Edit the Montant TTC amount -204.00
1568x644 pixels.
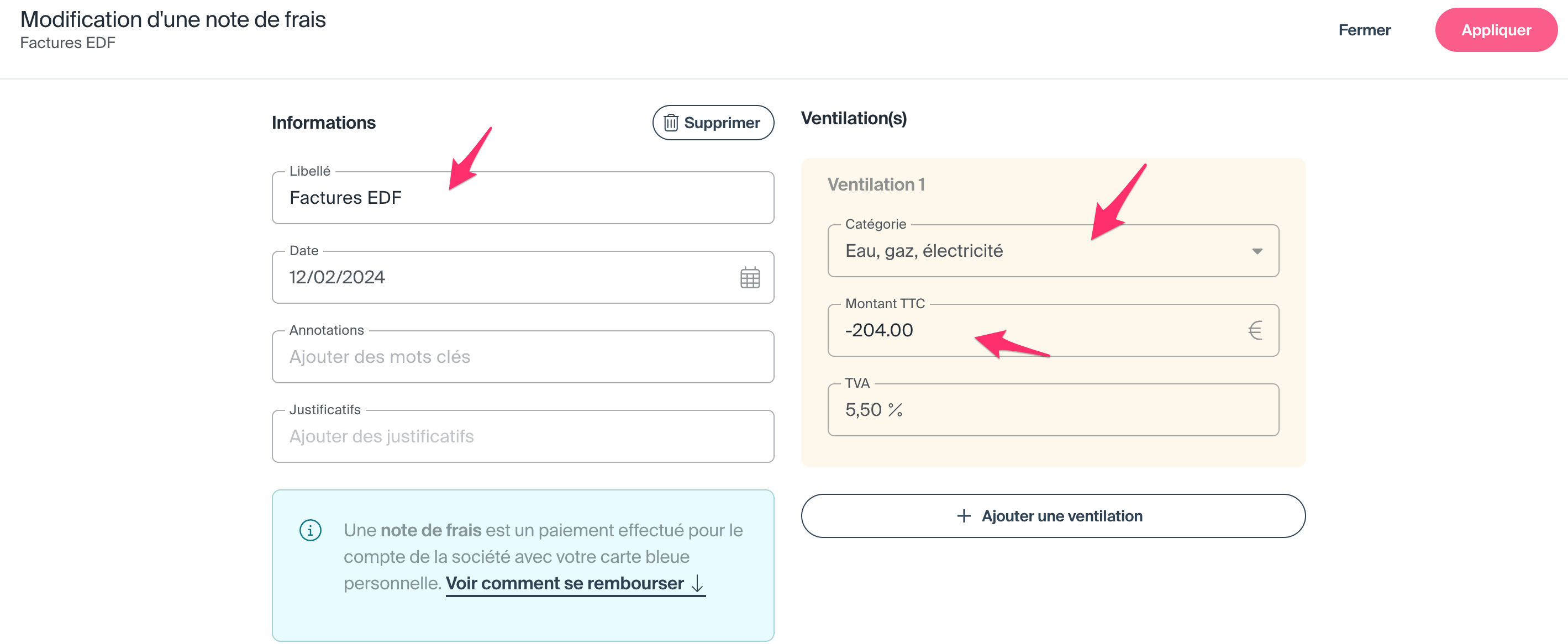(x=1035, y=330)
